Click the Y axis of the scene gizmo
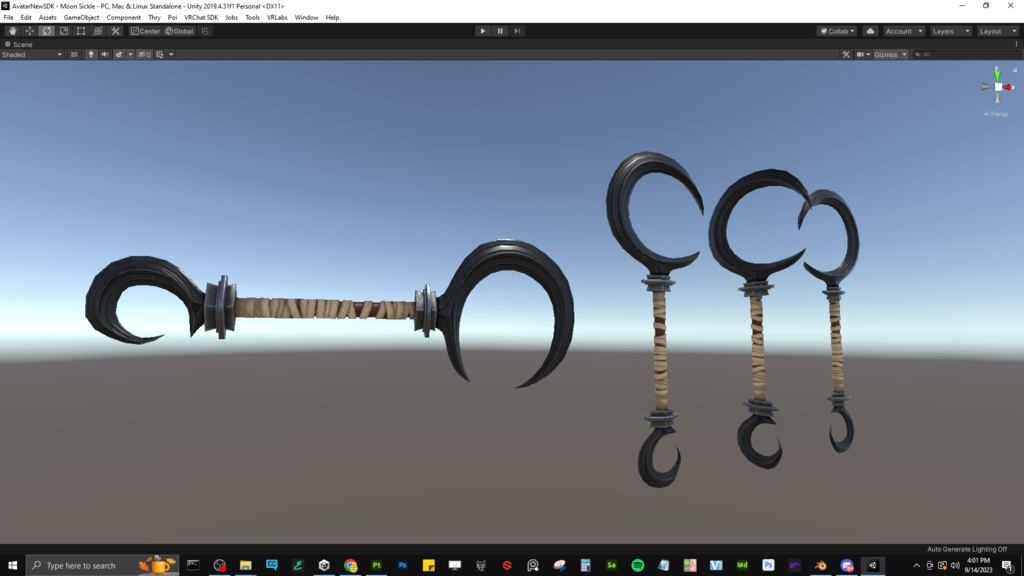1024x576 pixels. [996, 75]
